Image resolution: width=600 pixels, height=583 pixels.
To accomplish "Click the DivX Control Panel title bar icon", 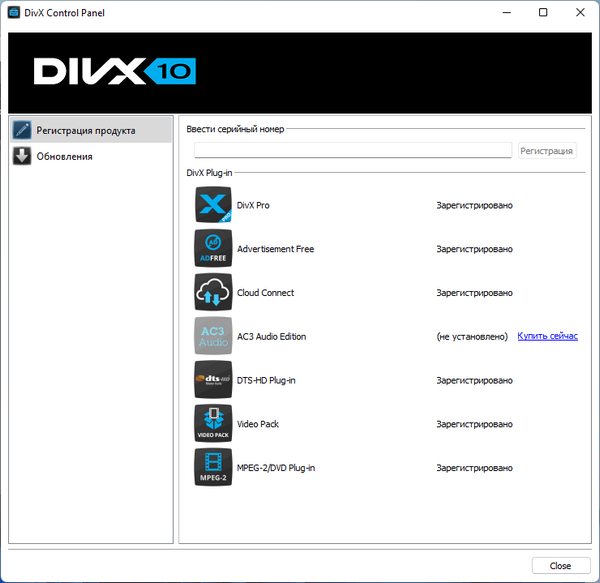I will click(16, 13).
